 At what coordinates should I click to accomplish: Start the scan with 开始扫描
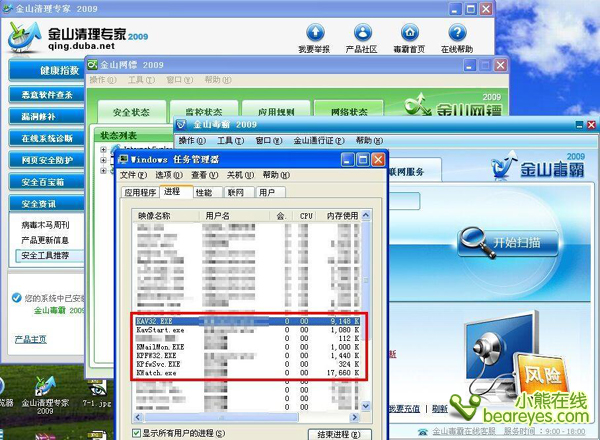508,242
